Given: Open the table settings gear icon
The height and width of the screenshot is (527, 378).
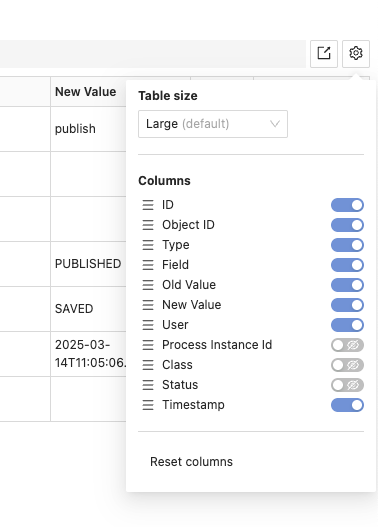Looking at the screenshot, I should 356,54.
